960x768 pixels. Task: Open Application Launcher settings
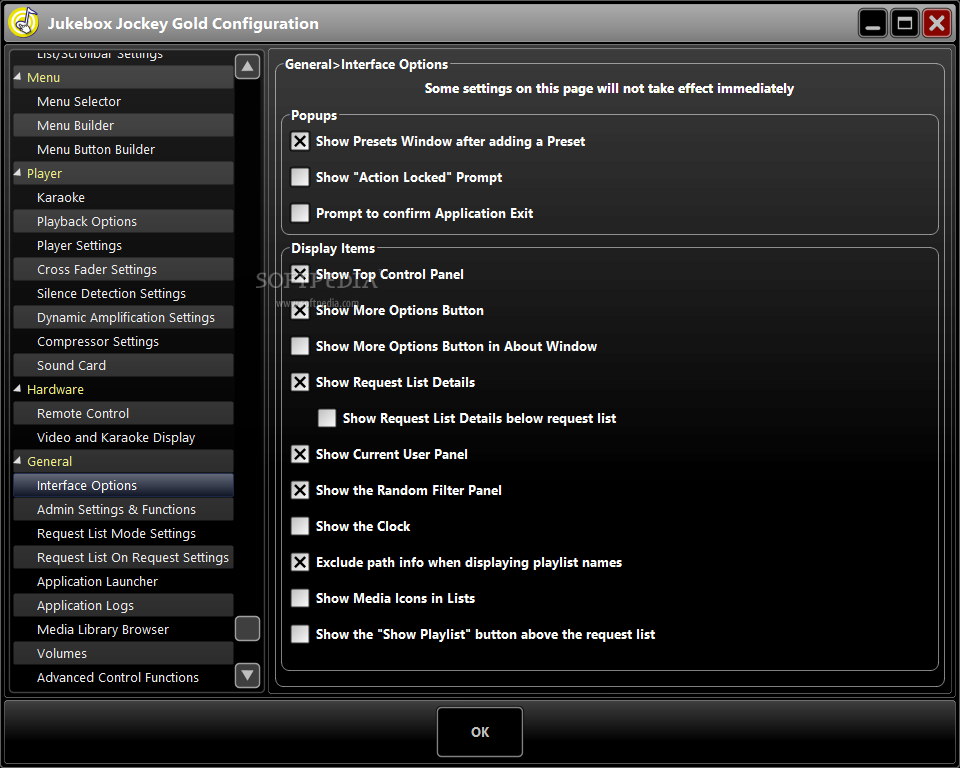(x=123, y=581)
